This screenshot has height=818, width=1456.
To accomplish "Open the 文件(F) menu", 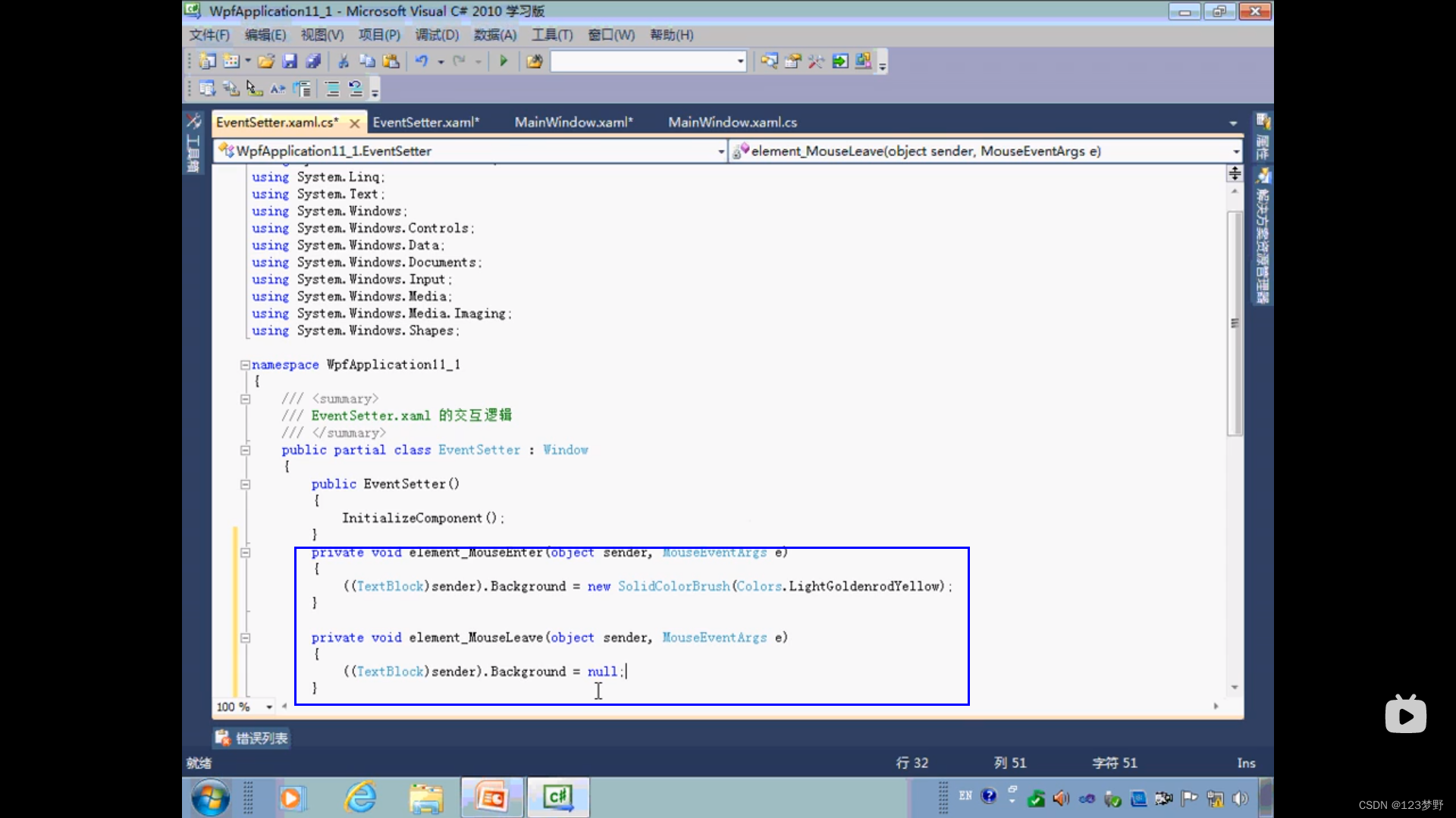I will pos(209,35).
